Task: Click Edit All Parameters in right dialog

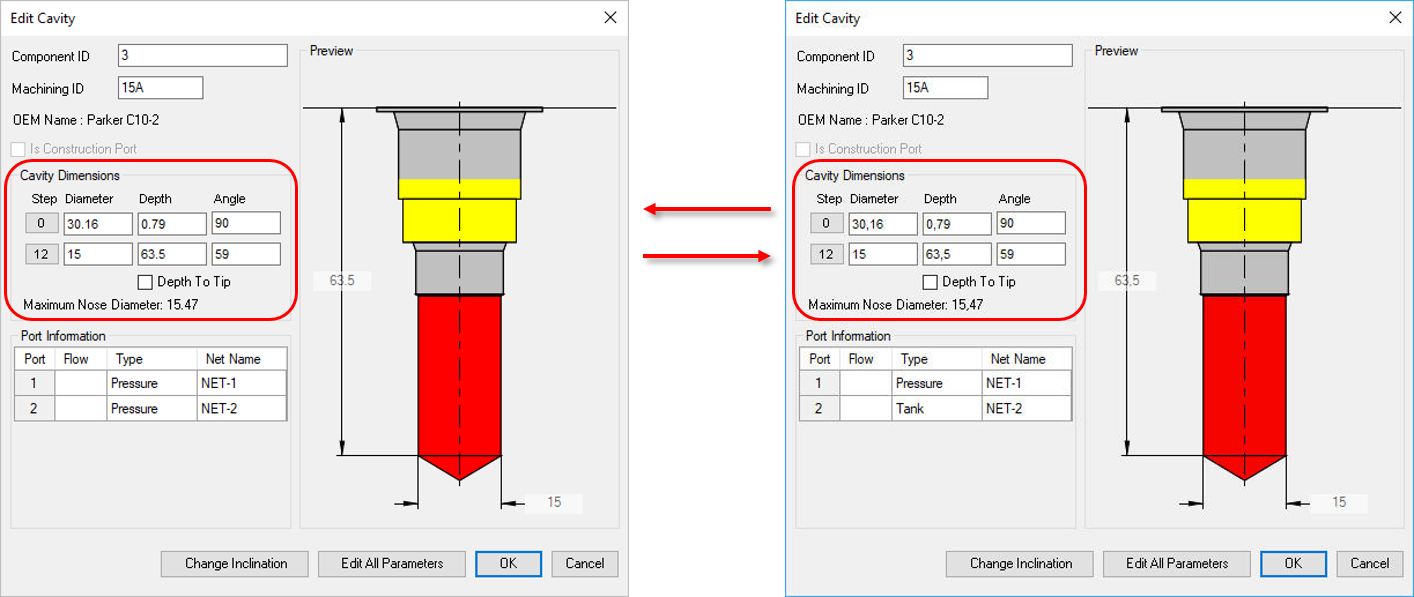Action: [1177, 564]
